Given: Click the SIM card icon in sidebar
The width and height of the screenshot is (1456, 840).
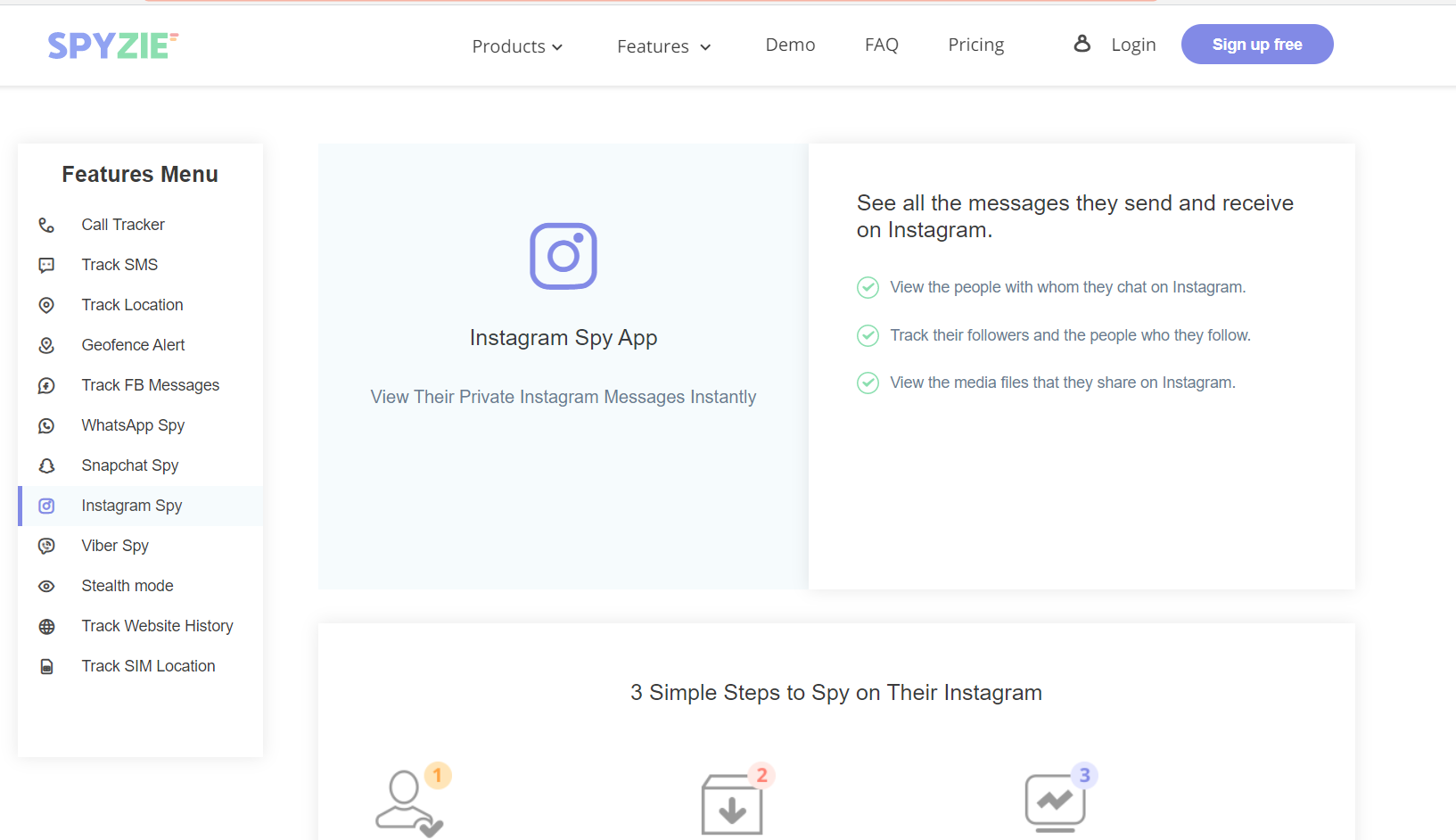Looking at the screenshot, I should tap(46, 666).
